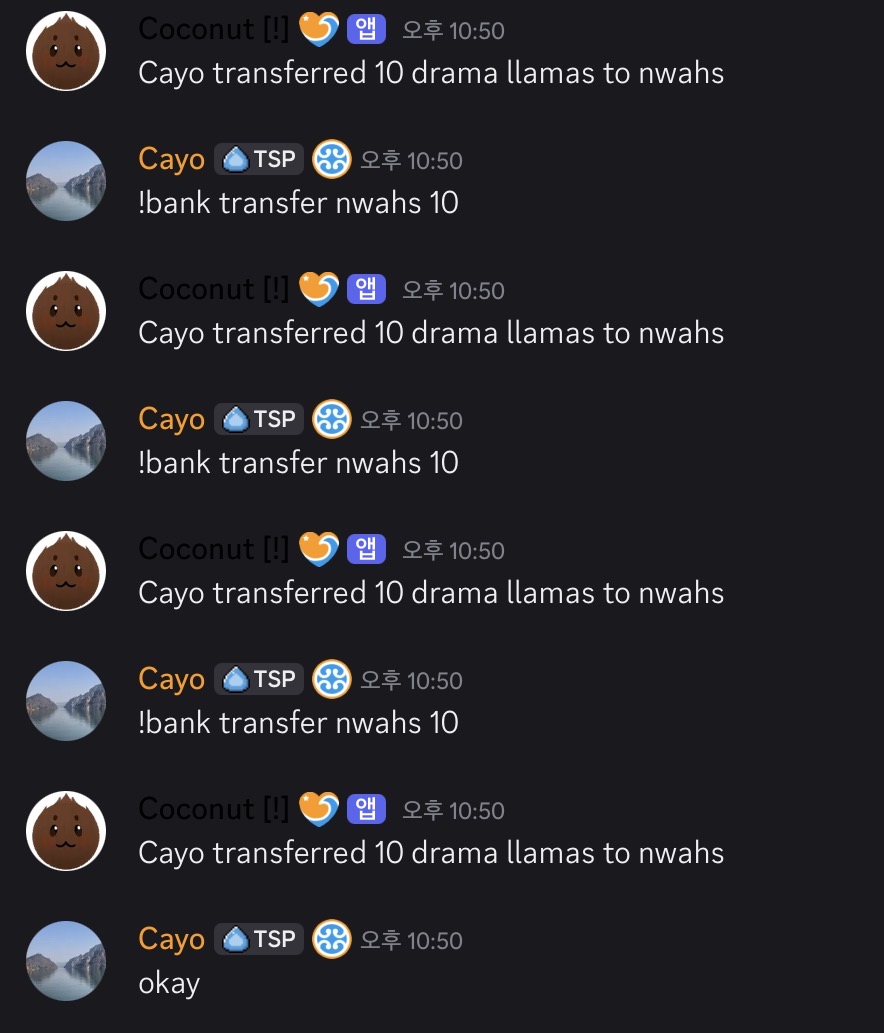Click the orange heart badge on the topmost Coconut message

pyautogui.click(x=319, y=30)
